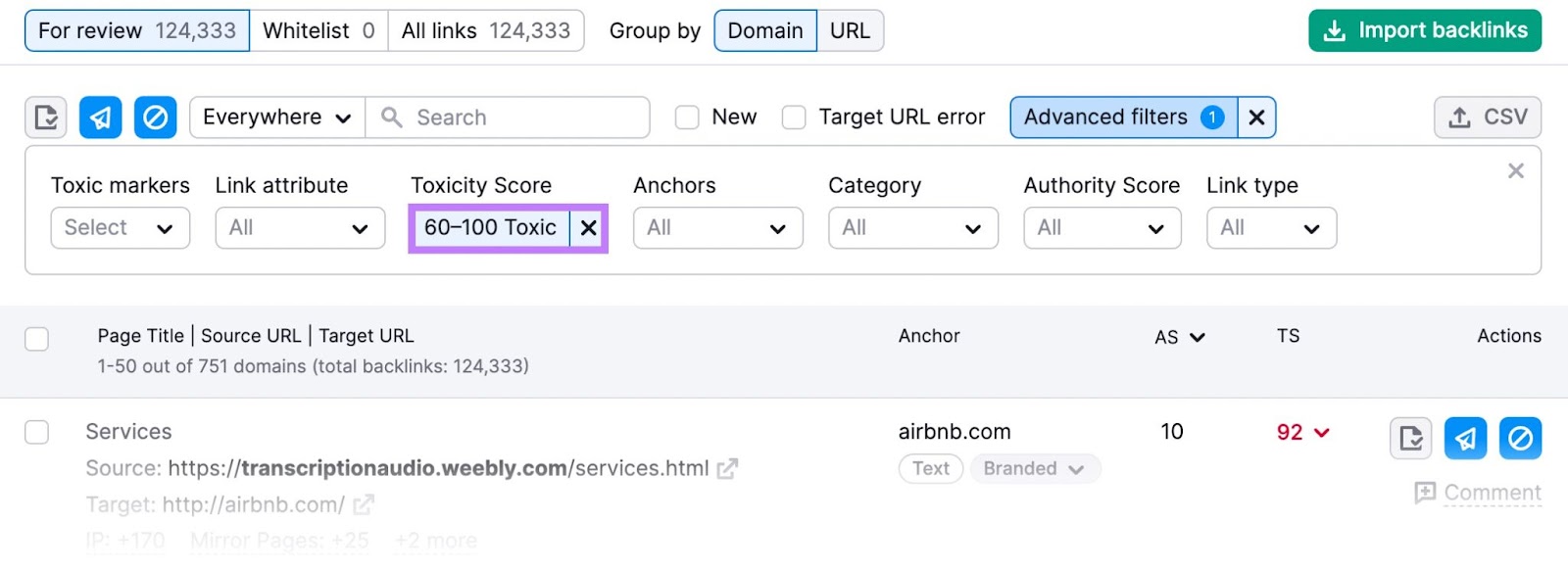Screen dimensions: 1568x570
Task: Select all rows with header checkbox
Action: [x=37, y=339]
